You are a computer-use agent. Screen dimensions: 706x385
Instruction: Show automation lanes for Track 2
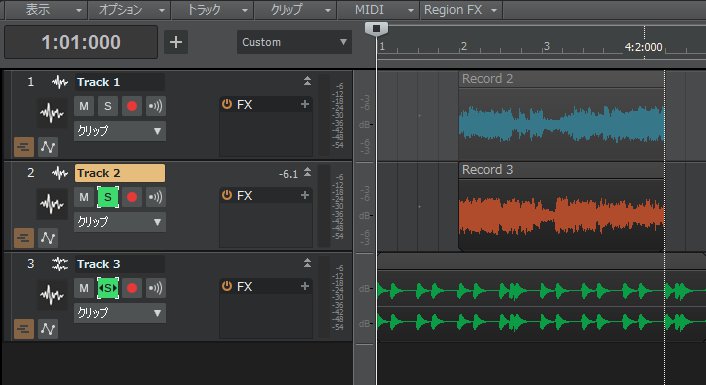48,238
